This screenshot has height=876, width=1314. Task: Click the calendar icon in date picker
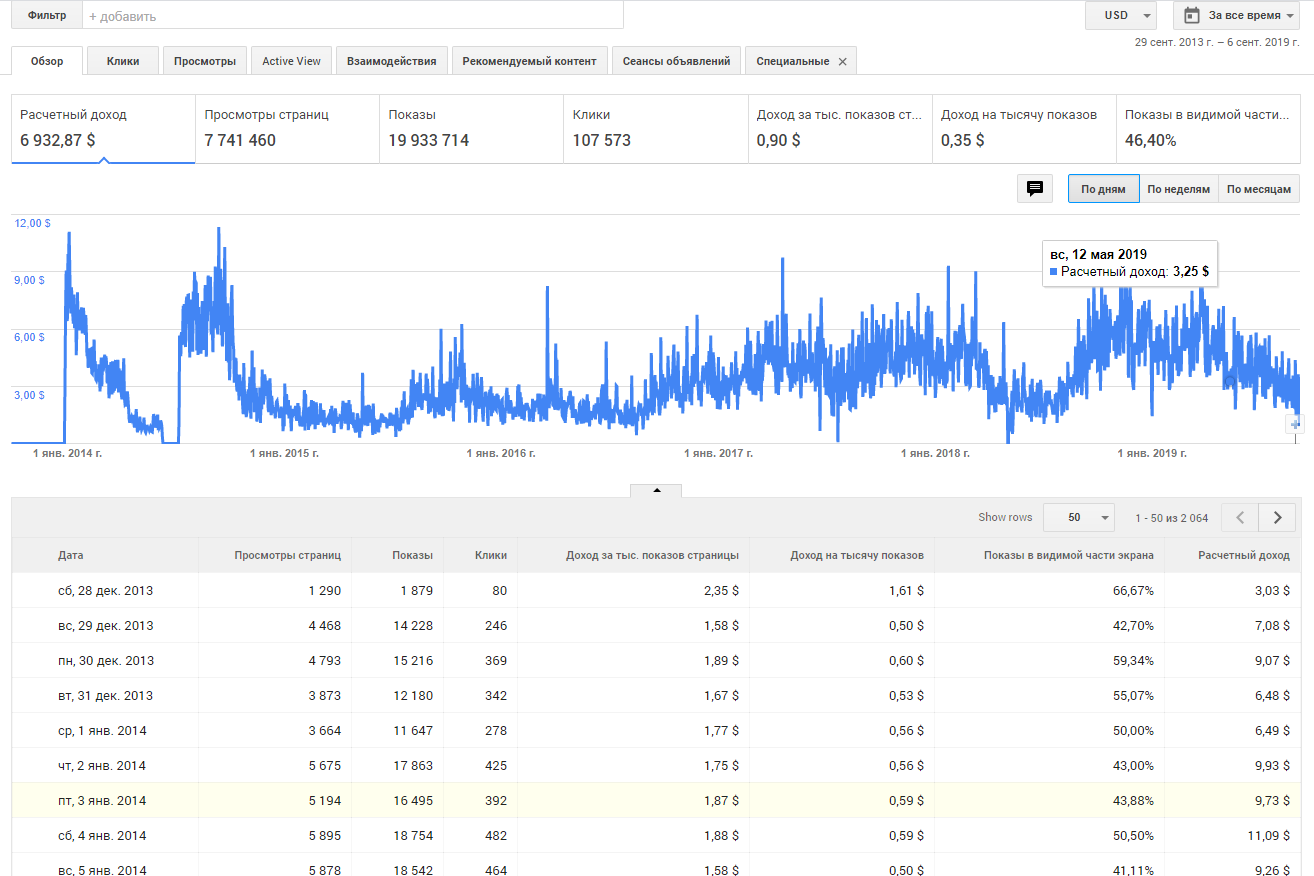[1192, 15]
